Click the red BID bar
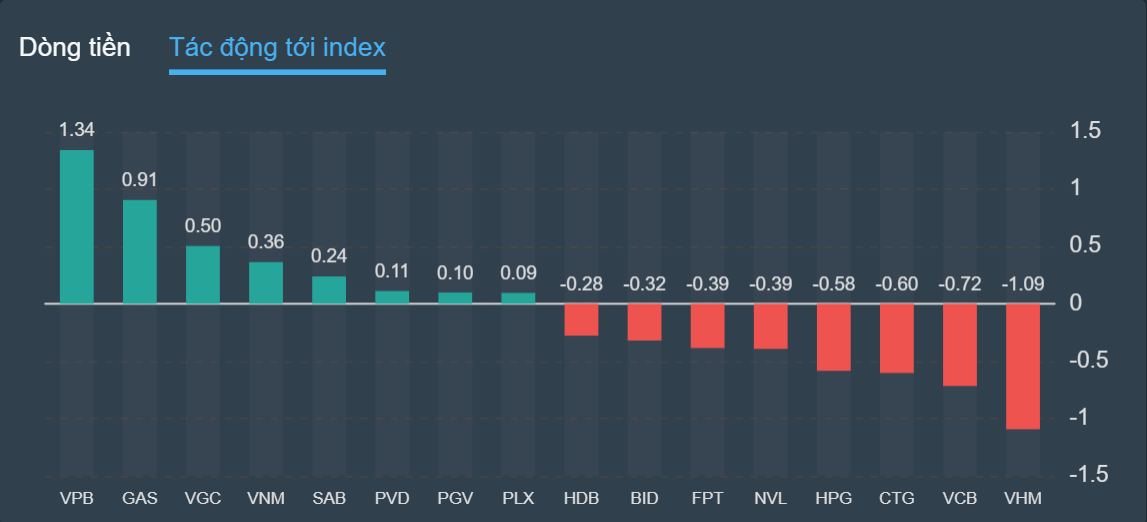The image size is (1147, 522). pos(645,321)
